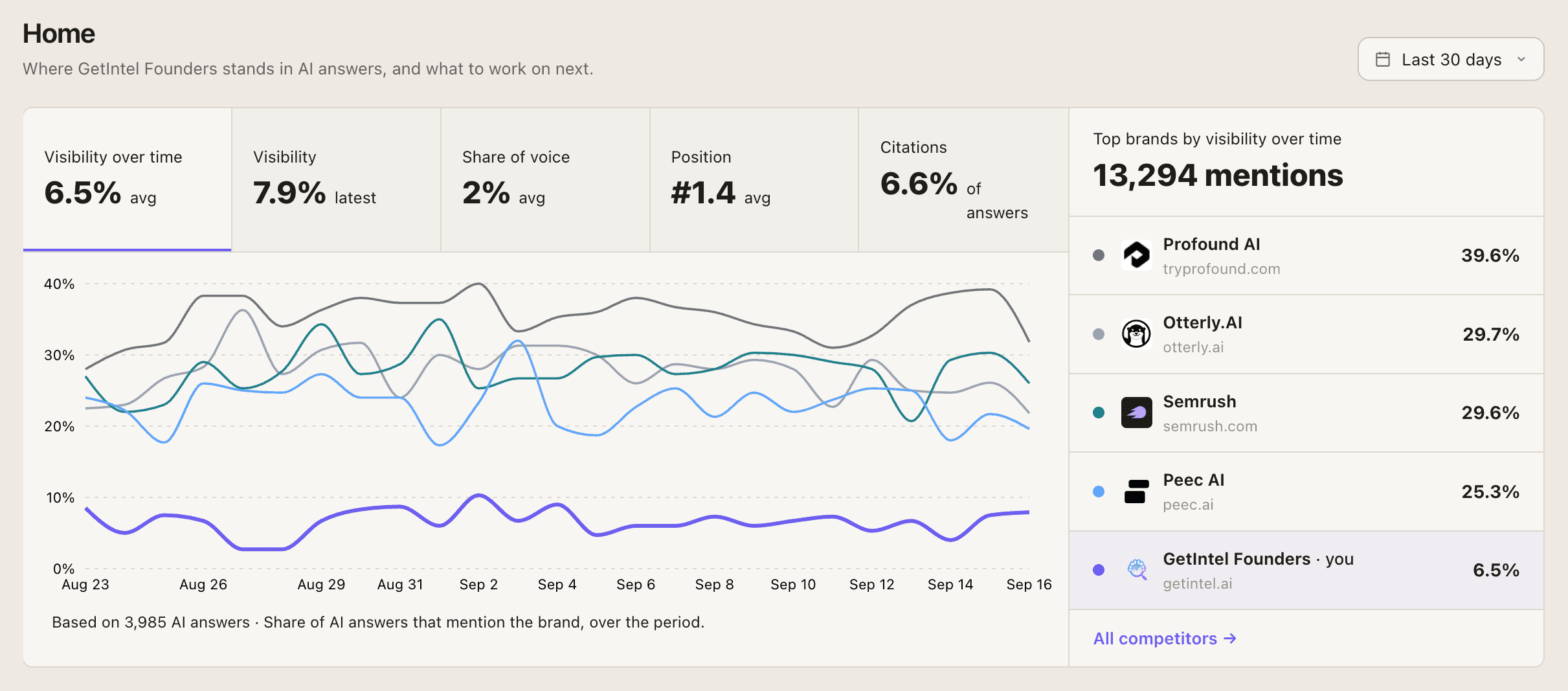1568x691 pixels.
Task: Click the gray dot next to Profound AI
Action: [1099, 255]
